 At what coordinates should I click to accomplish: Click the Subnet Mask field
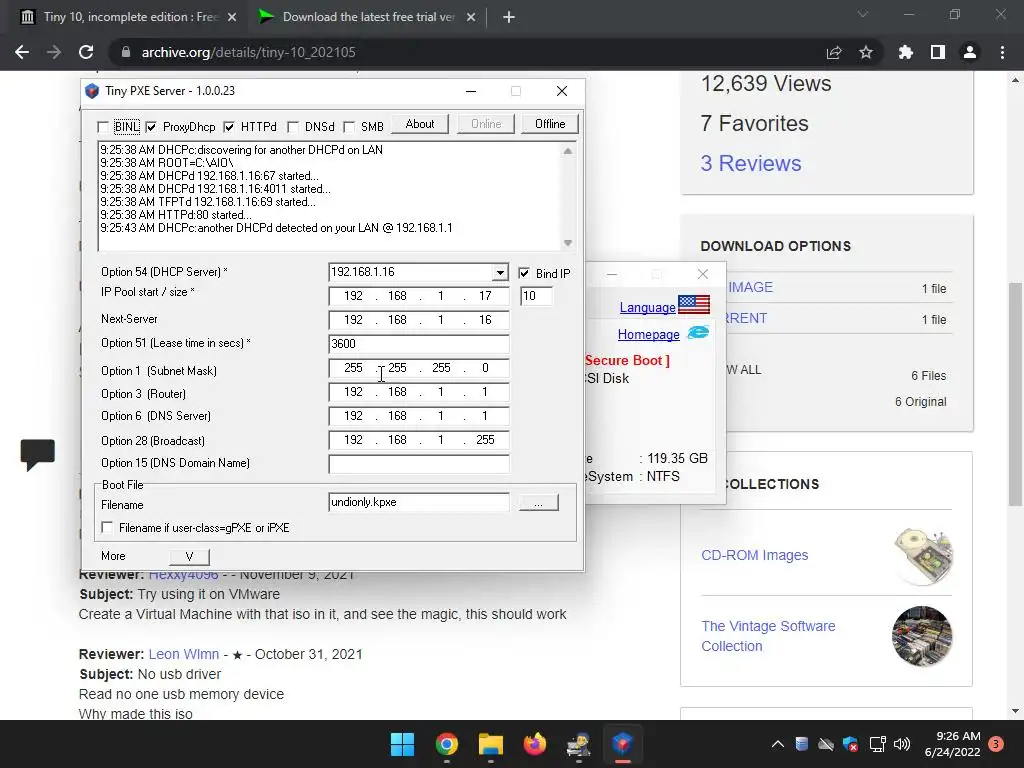419,368
